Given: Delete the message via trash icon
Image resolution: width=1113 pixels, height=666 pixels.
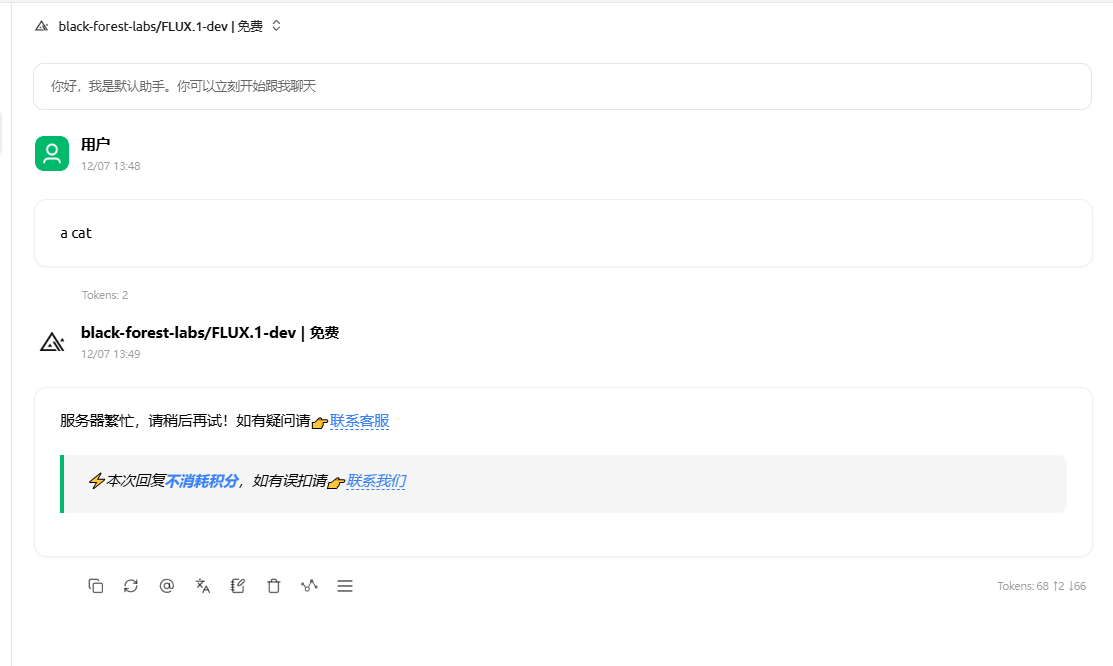Looking at the screenshot, I should (274, 586).
